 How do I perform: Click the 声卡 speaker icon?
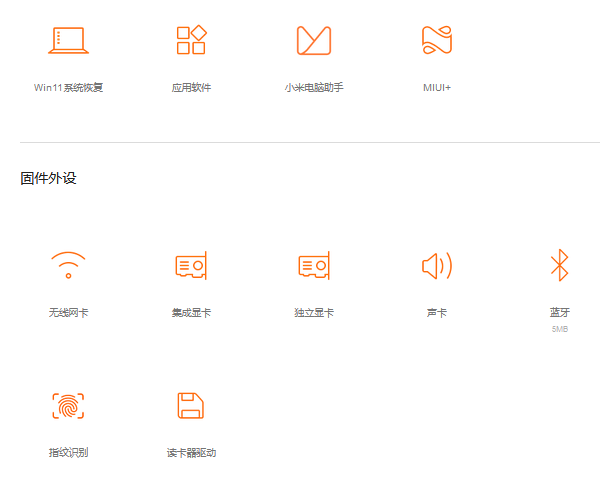pyautogui.click(x=437, y=266)
